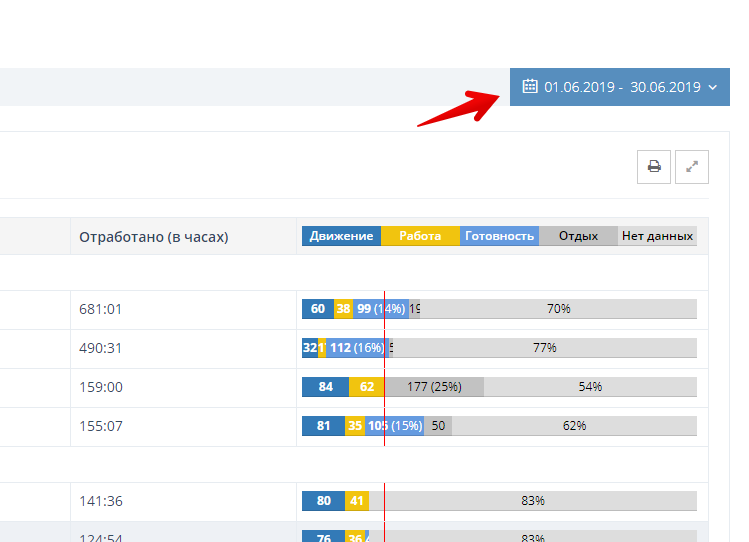
Task: Click the yellow 62 work bar segment
Action: coord(367,387)
